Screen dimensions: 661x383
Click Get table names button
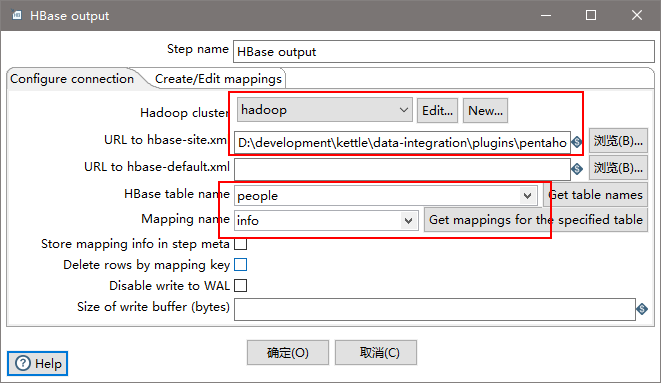pos(596,195)
